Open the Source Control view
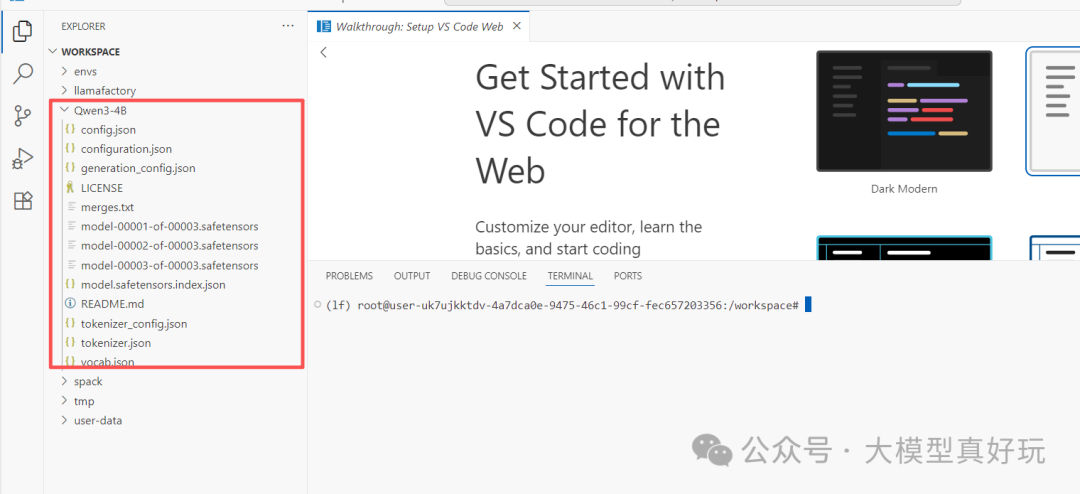 point(23,116)
